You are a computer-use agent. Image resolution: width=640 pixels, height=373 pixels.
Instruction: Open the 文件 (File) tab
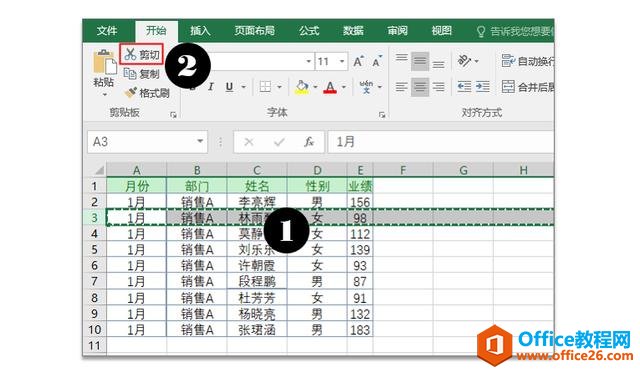(107, 31)
